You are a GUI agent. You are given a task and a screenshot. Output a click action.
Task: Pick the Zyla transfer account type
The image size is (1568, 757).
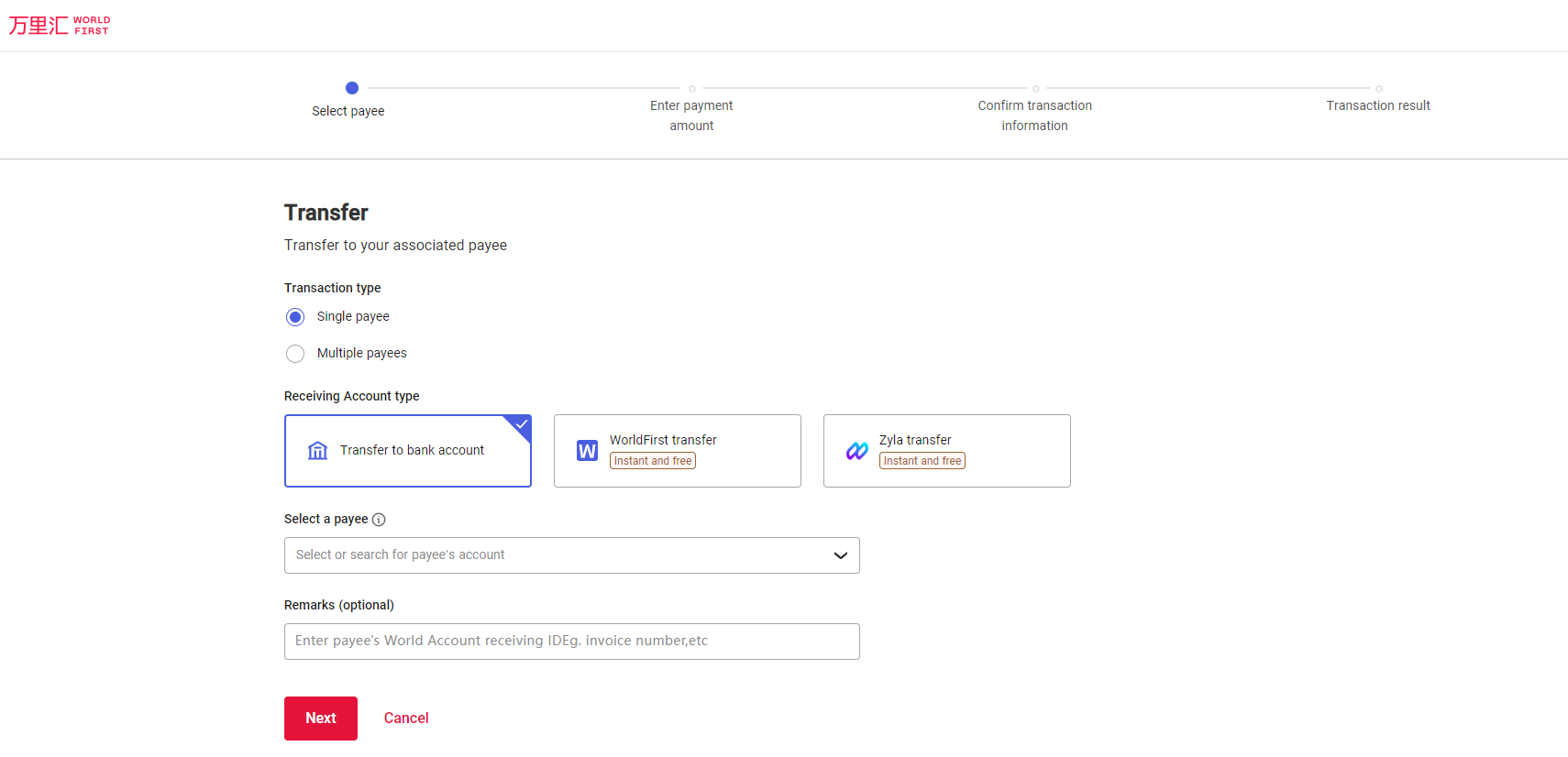(x=946, y=451)
